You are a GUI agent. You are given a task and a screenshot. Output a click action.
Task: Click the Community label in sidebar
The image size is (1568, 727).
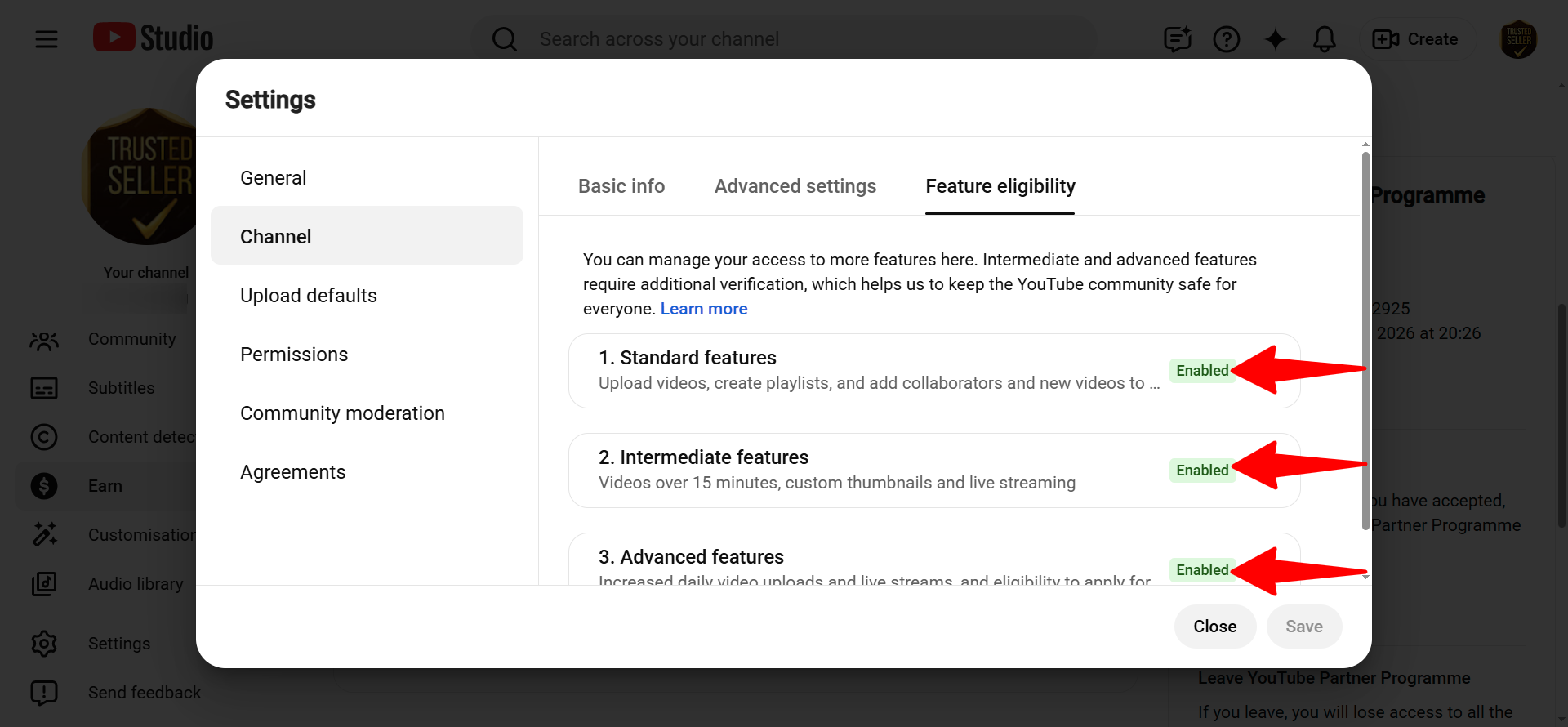pyautogui.click(x=132, y=339)
